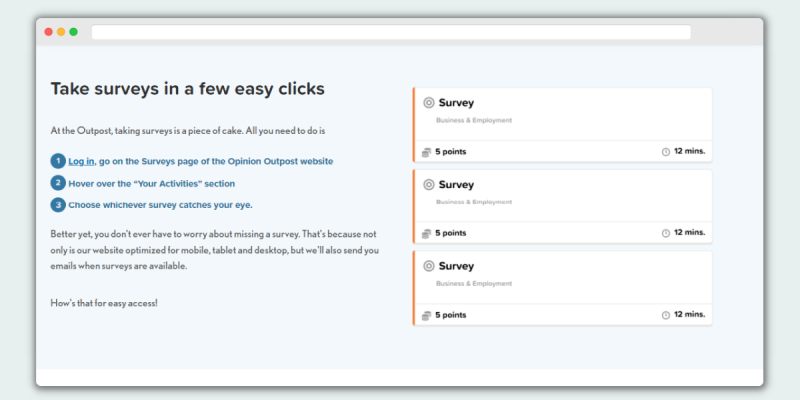Image resolution: width=800 pixels, height=400 pixels.
Task: Click the target icon on third Survey card
Action: pos(429,266)
